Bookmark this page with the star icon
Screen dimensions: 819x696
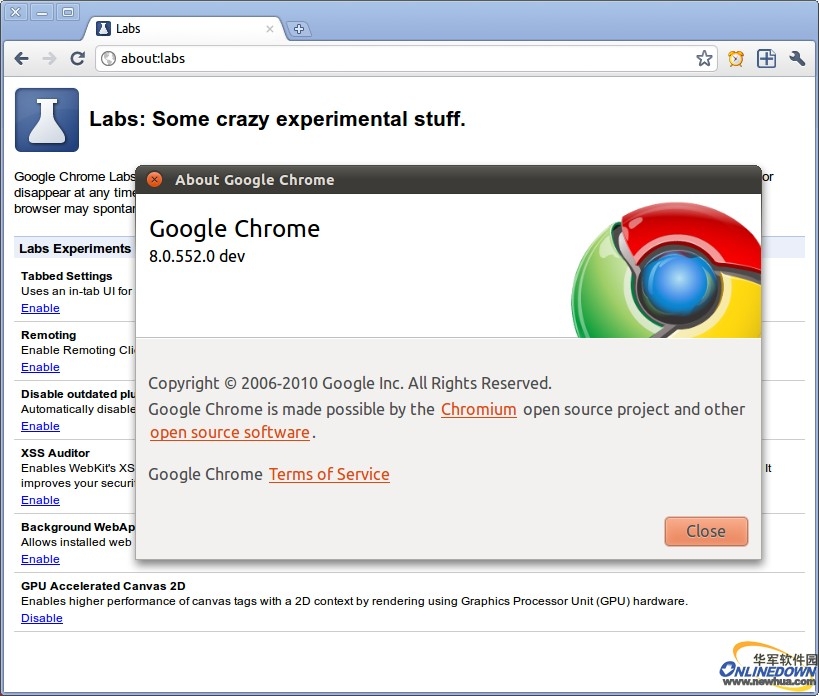tap(704, 58)
